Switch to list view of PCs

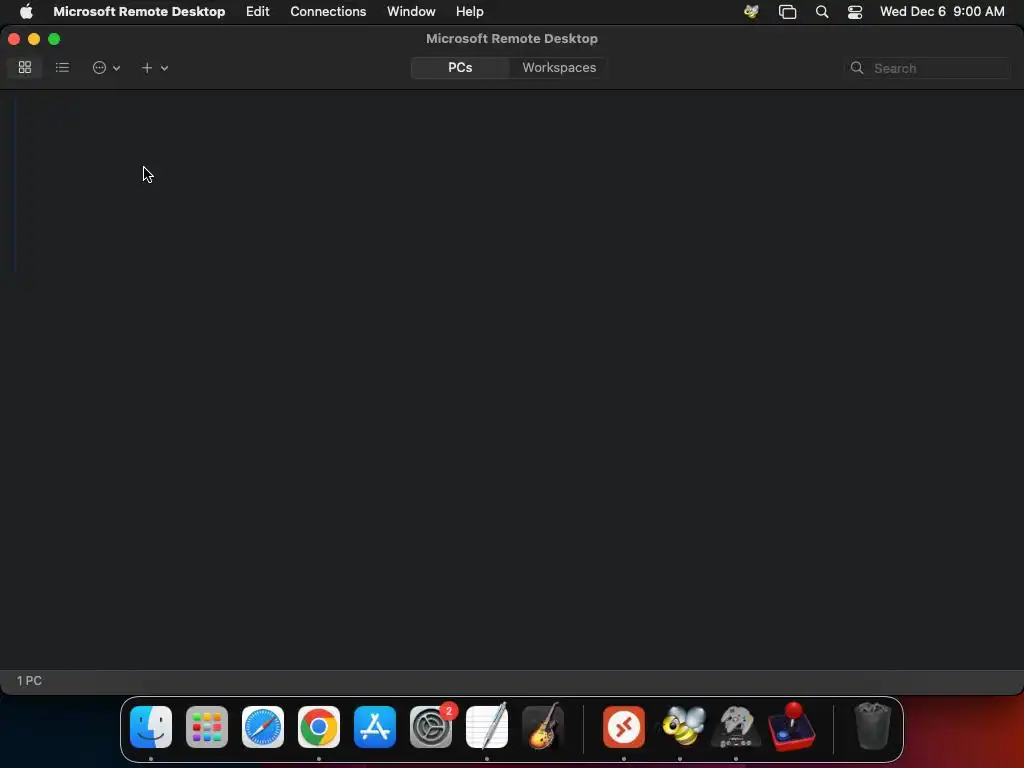click(x=62, y=67)
